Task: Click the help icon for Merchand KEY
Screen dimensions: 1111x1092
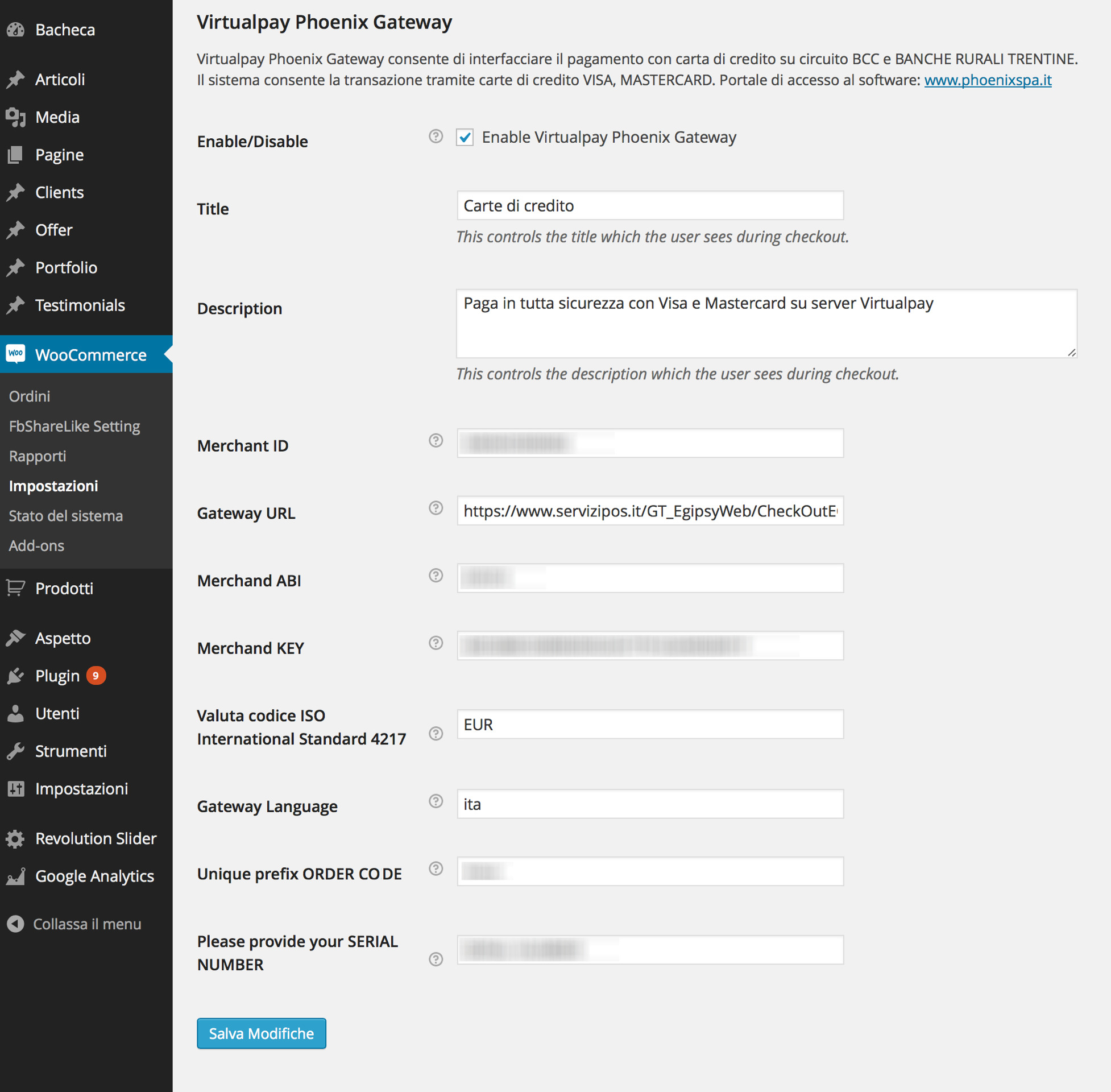Action: tap(436, 643)
